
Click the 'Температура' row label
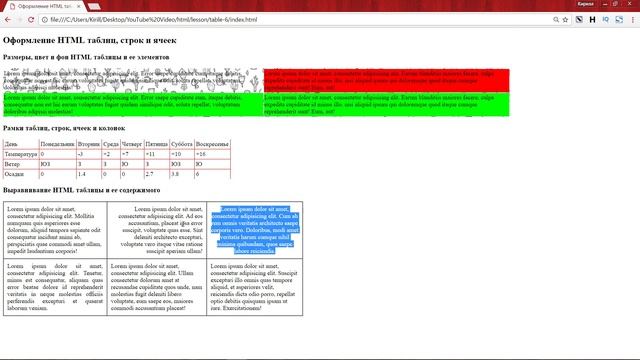(21, 154)
